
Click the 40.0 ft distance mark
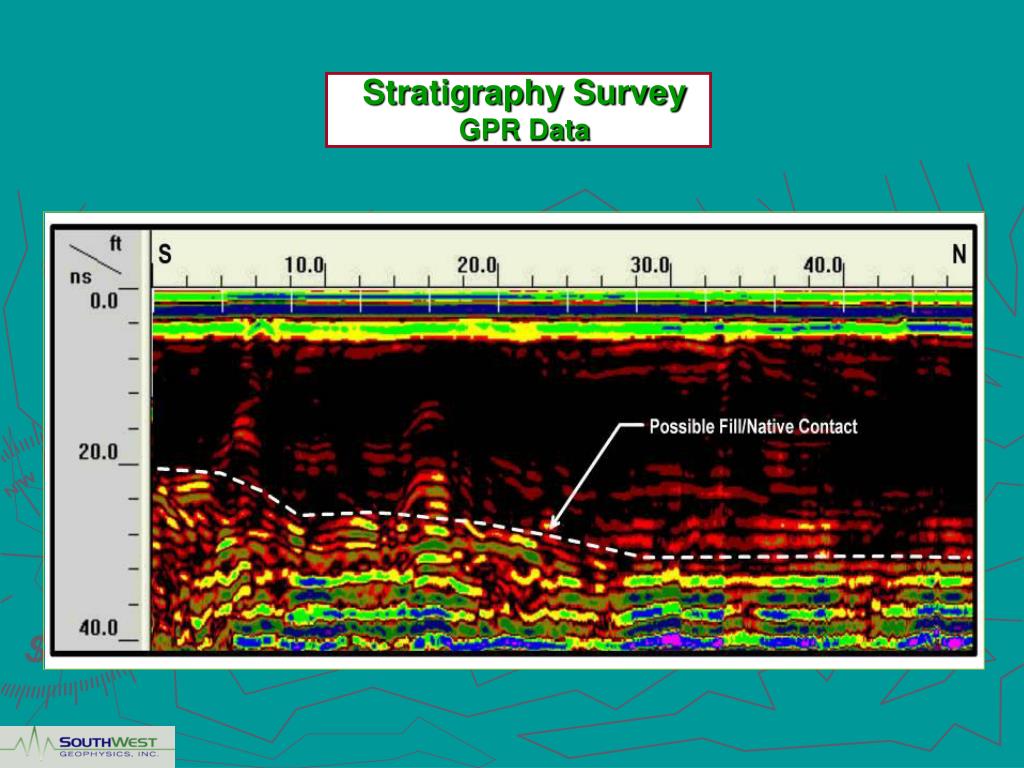coord(823,265)
